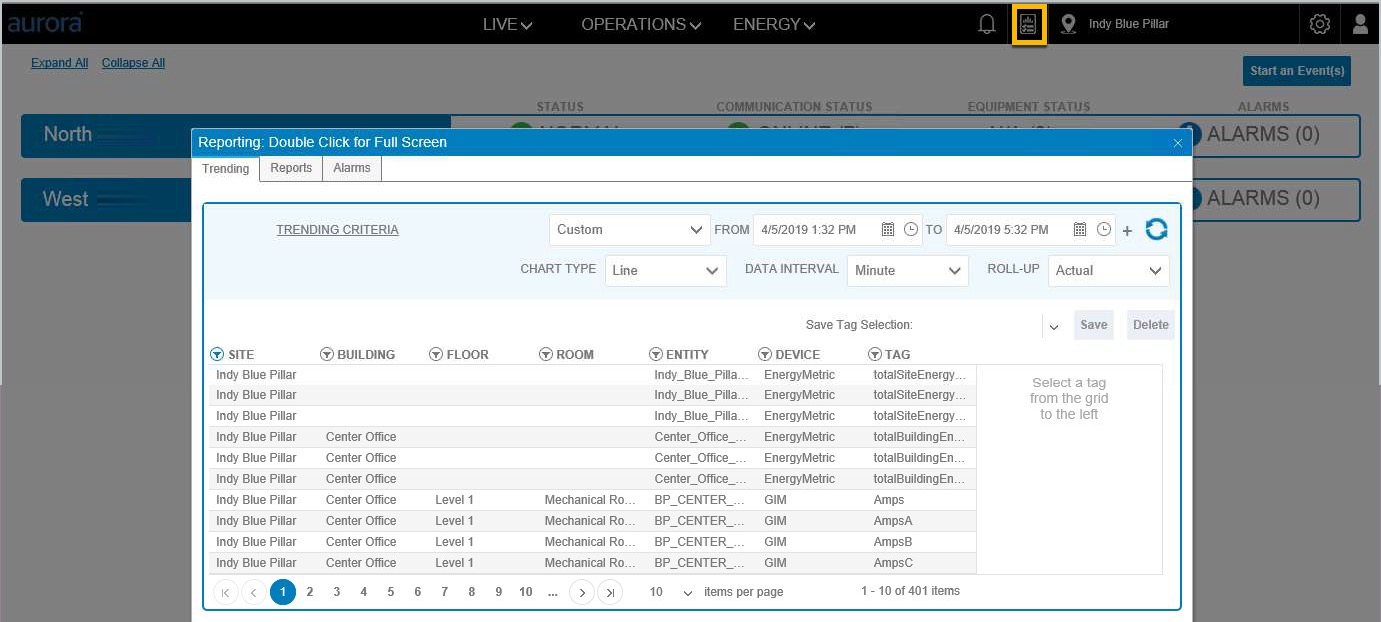
Task: Open the OPERATIONS menu
Action: [641, 24]
